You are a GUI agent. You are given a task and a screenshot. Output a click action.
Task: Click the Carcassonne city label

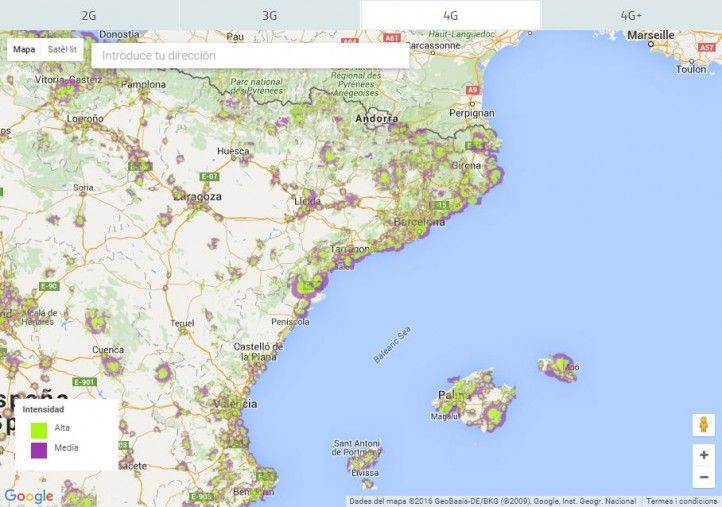(433, 45)
